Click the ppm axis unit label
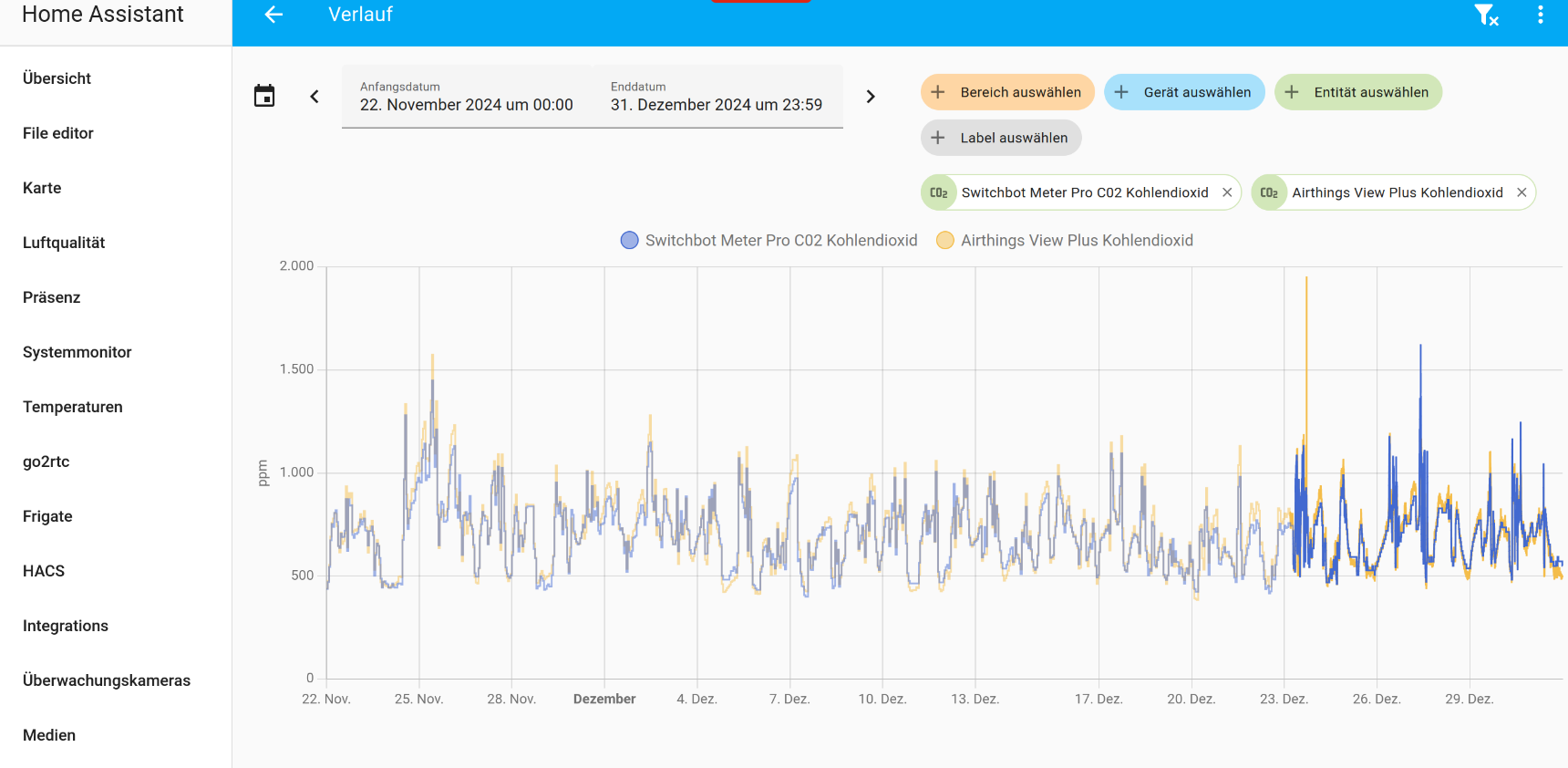 263,472
